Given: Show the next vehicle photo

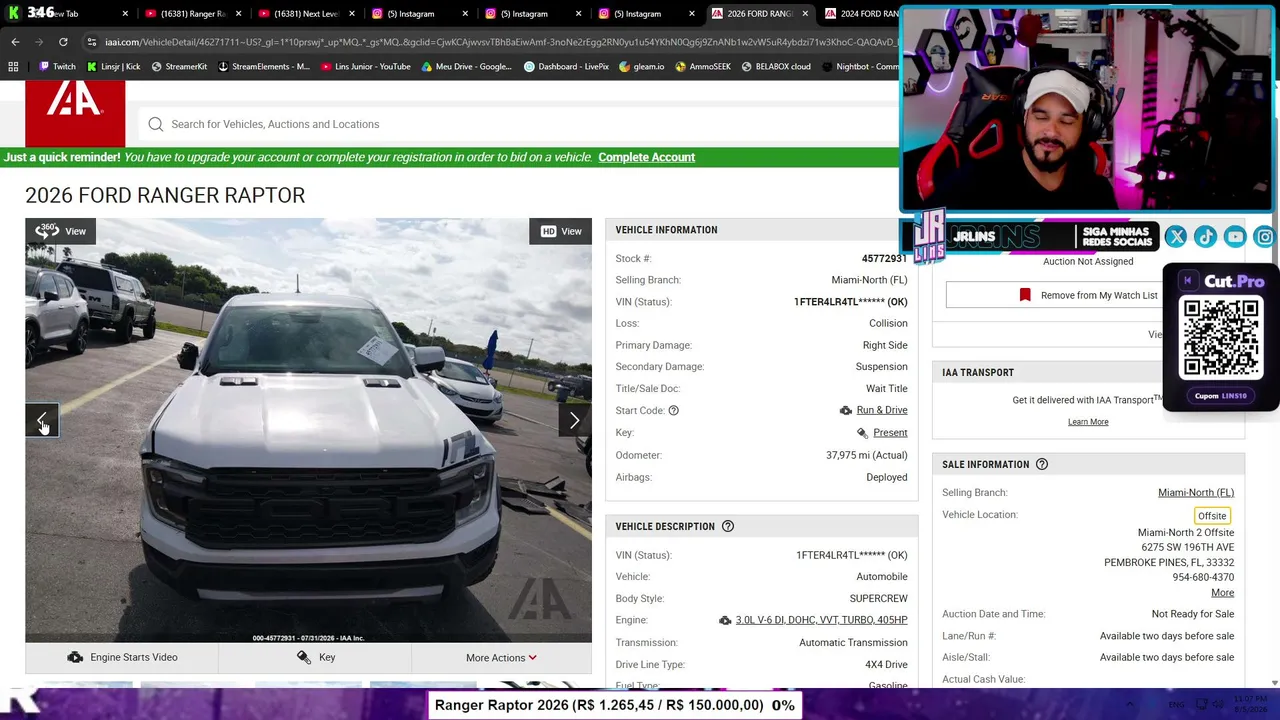Looking at the screenshot, I should [x=575, y=421].
